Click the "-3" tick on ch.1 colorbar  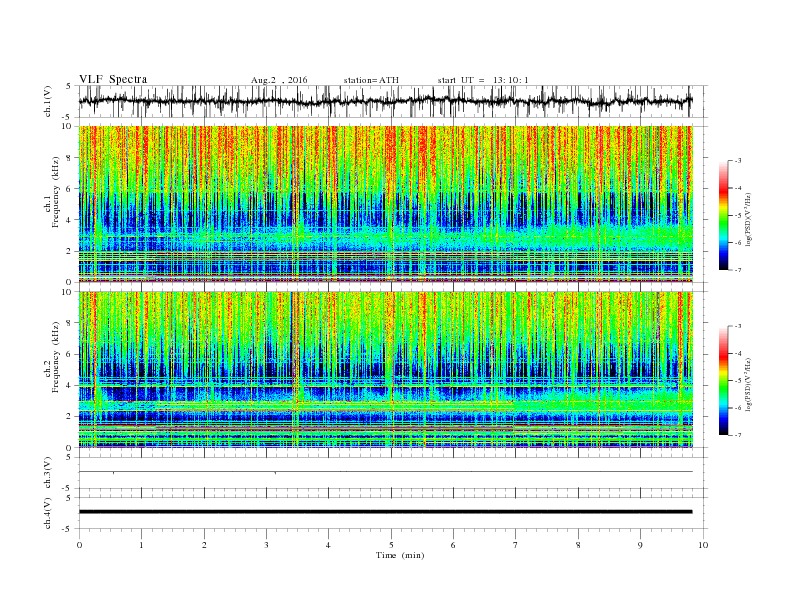[738, 161]
